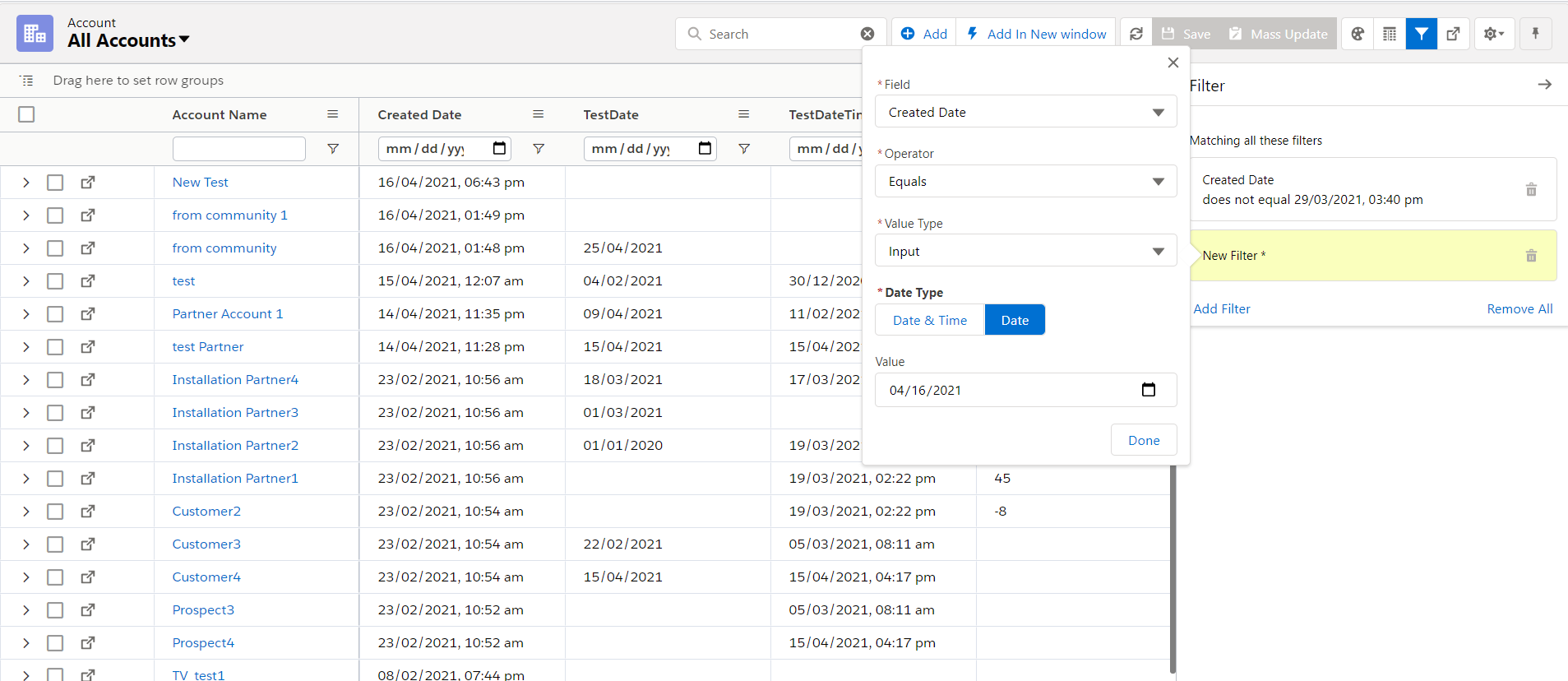
Task: Delete the Created Date filter with trash icon
Action: tap(1531, 190)
